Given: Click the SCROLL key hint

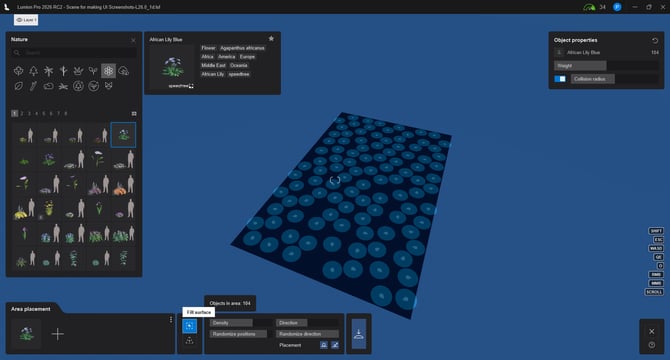Looking at the screenshot, I should click(x=654, y=292).
